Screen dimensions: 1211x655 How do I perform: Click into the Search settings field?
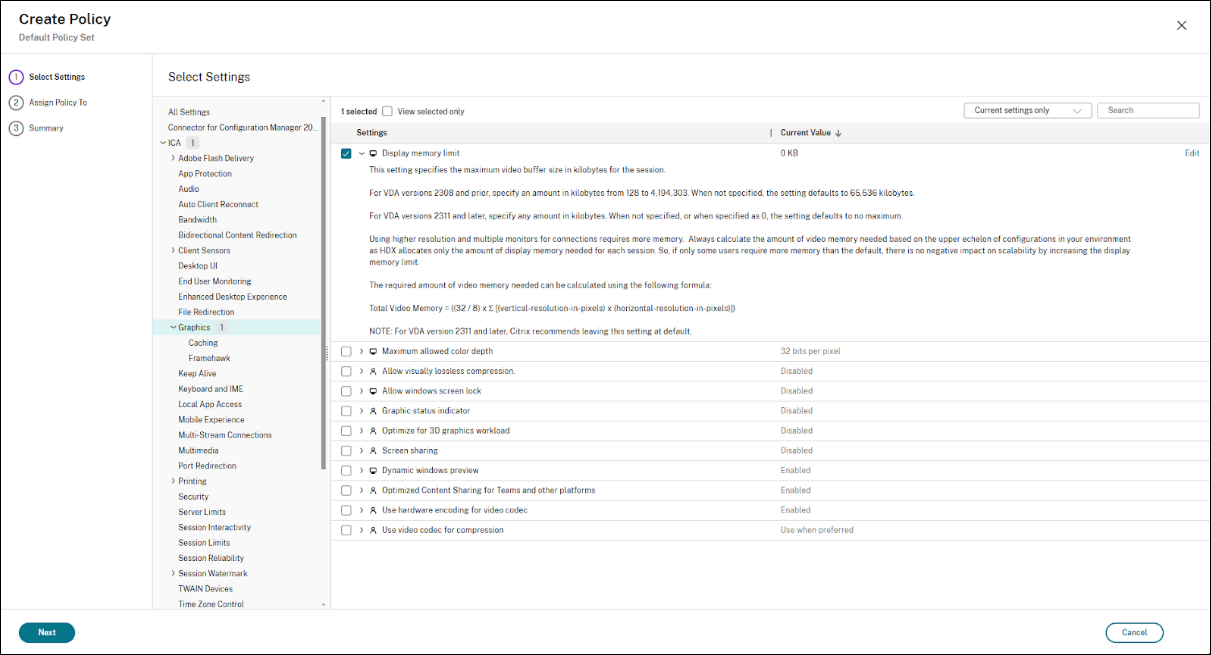1150,111
